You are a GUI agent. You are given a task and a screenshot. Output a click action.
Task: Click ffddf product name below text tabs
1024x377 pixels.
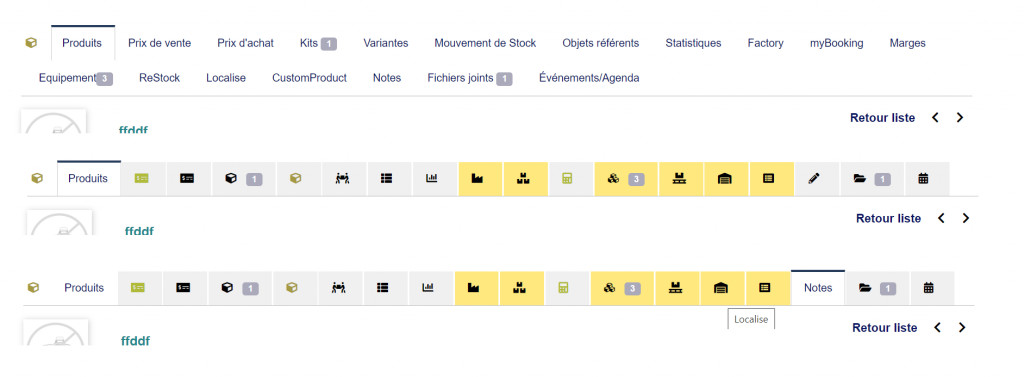point(133,129)
